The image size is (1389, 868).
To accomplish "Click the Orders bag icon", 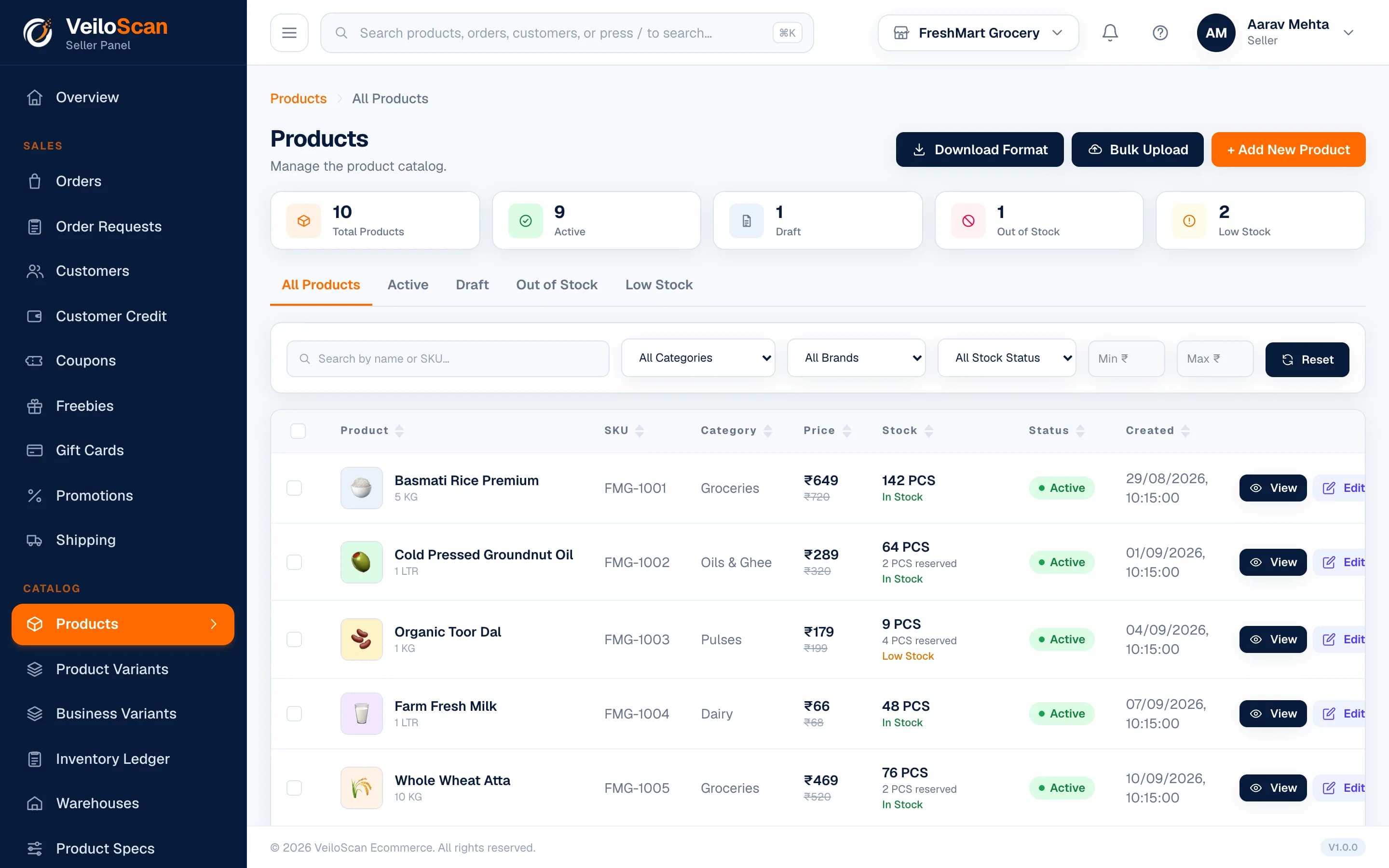I will click(x=34, y=181).
